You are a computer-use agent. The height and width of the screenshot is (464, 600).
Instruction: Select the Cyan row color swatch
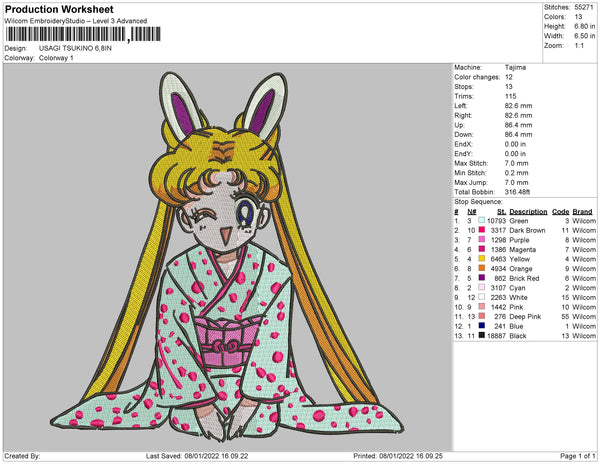481,287
